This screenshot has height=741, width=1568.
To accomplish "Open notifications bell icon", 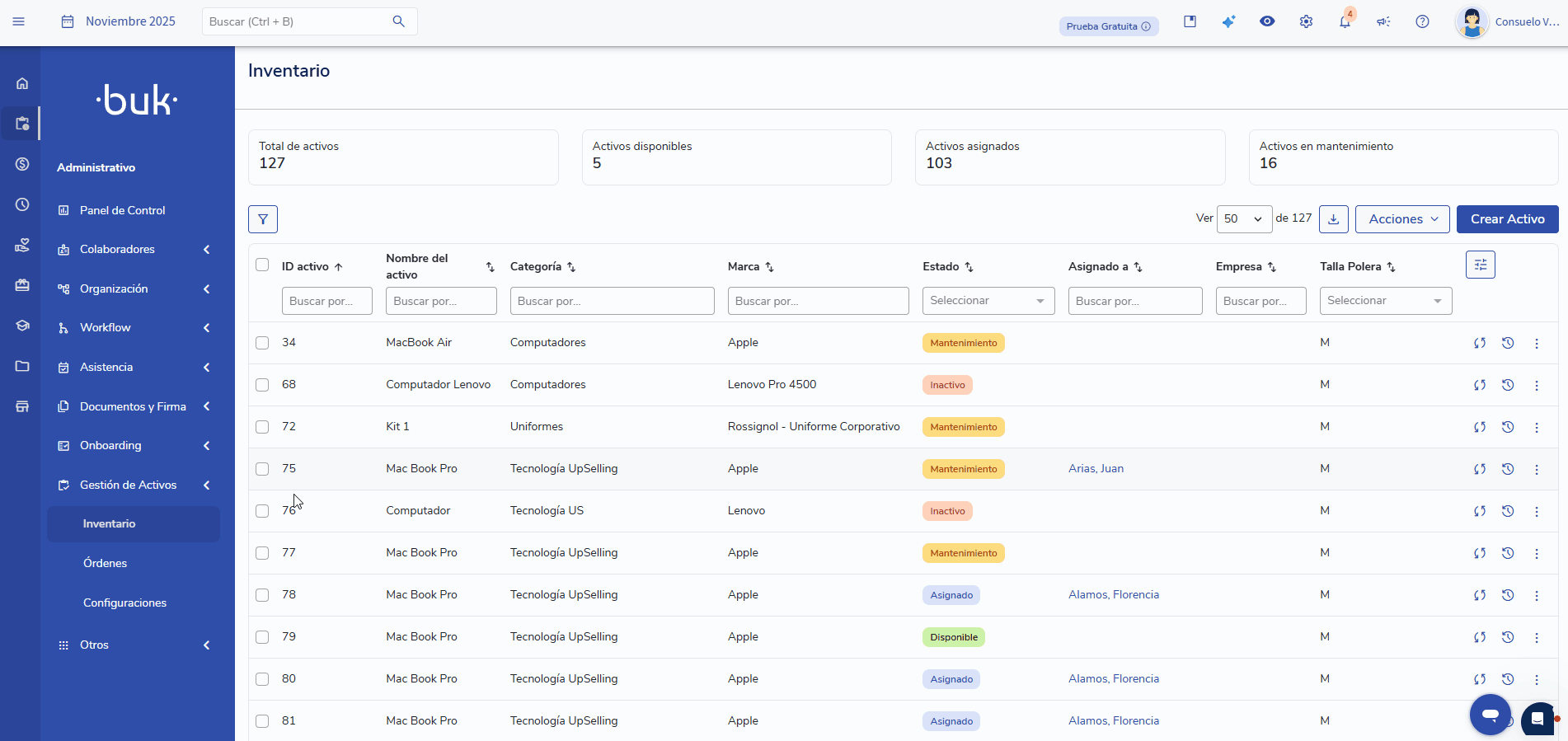I will tap(1345, 22).
